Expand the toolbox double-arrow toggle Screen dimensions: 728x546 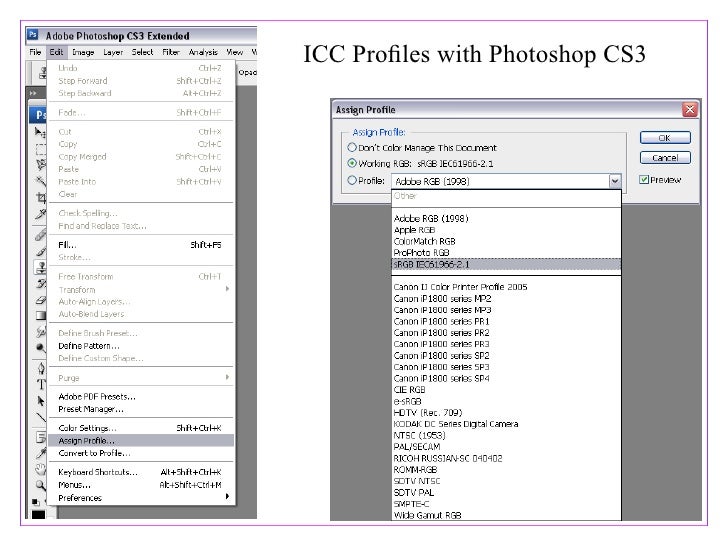[x=32, y=93]
